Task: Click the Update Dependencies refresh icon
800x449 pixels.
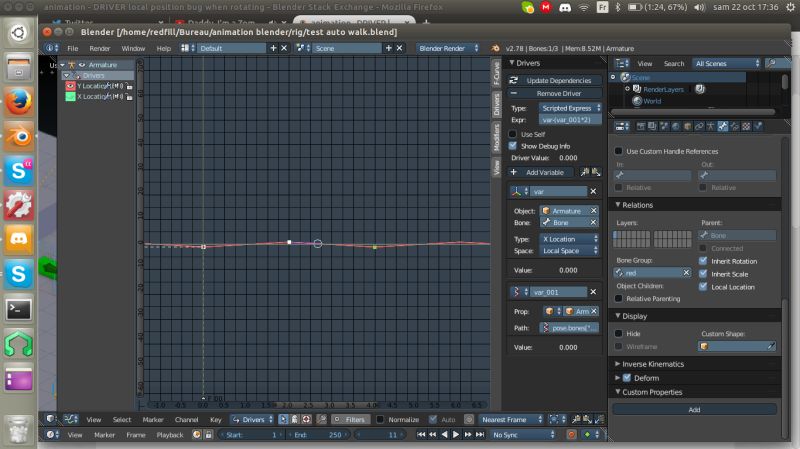Action: click(x=514, y=80)
